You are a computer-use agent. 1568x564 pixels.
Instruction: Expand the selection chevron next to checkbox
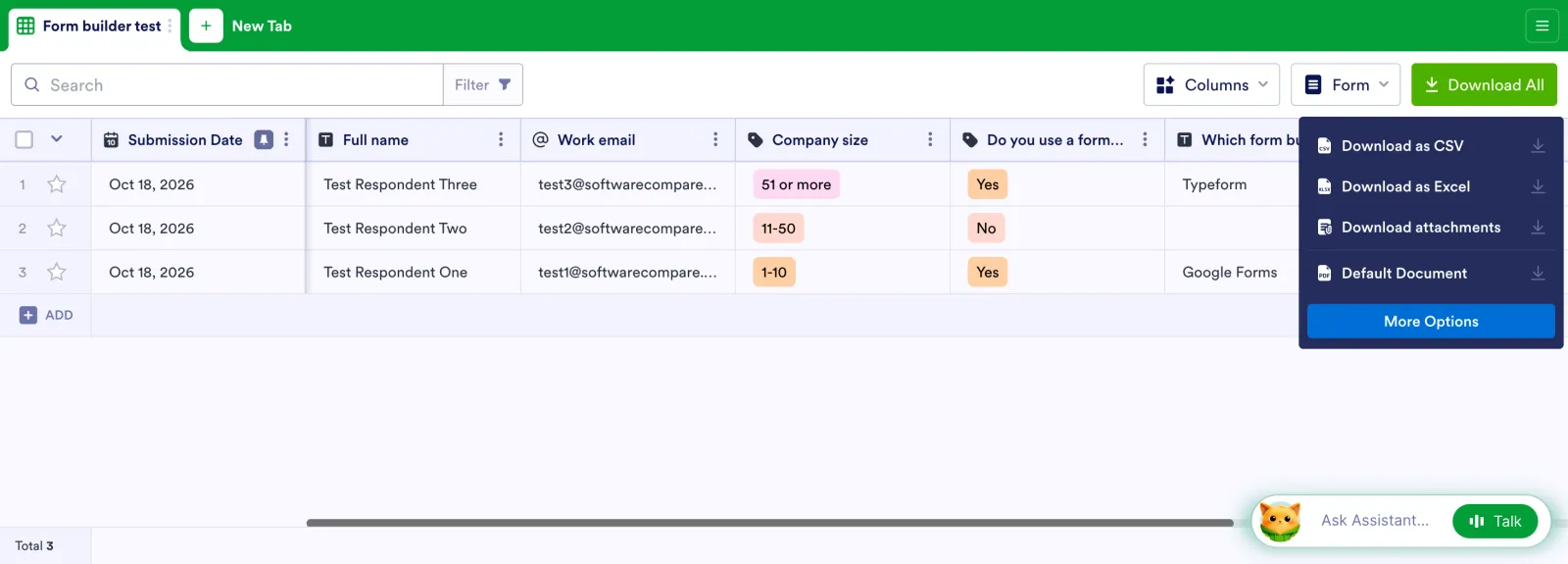point(57,138)
